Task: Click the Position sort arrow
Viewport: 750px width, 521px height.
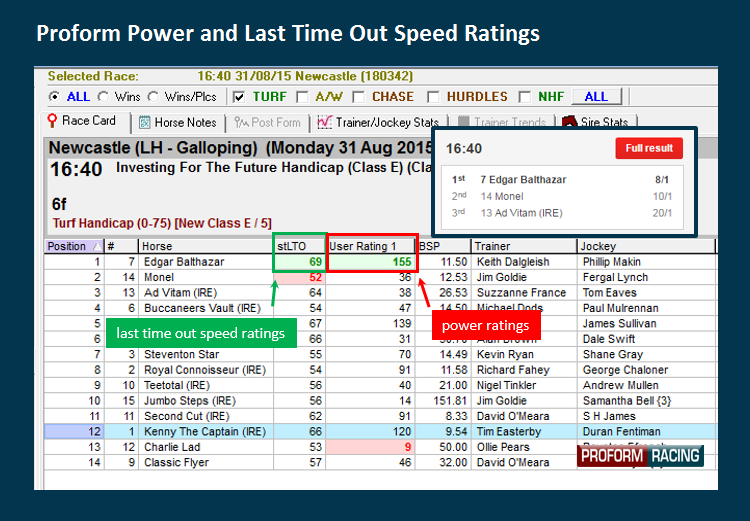Action: coord(97,246)
